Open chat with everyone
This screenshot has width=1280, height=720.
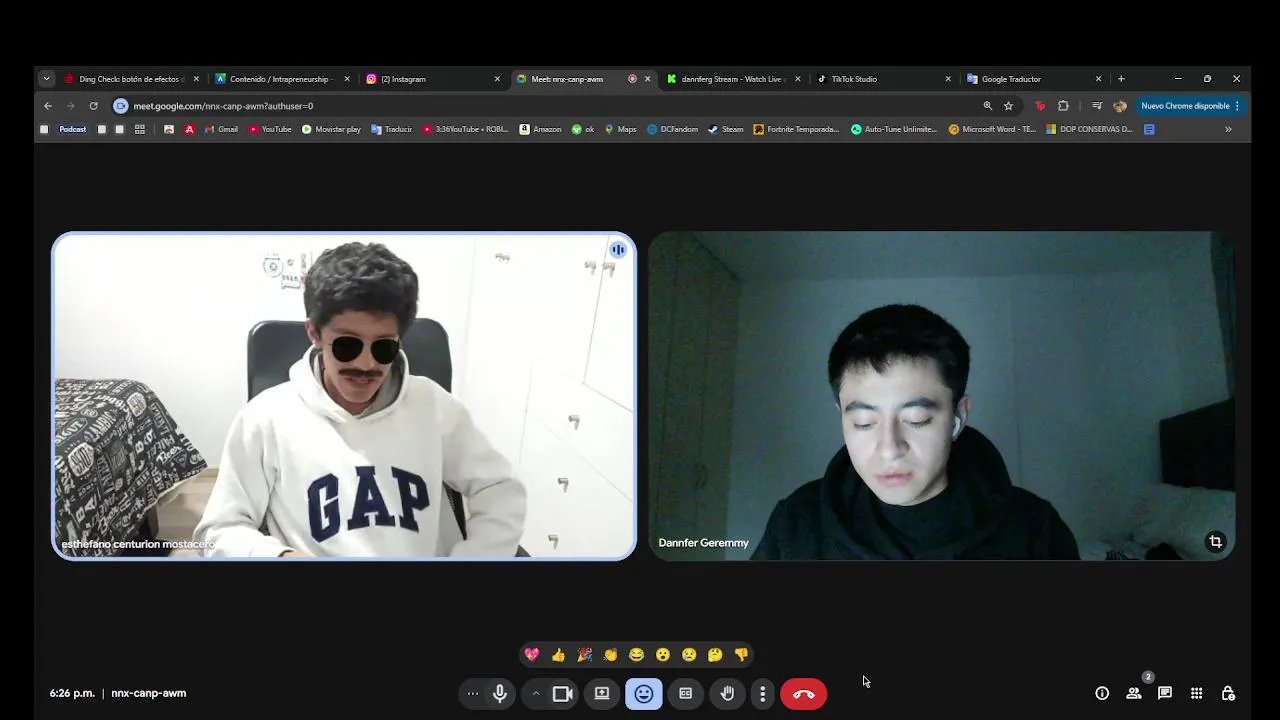[x=1165, y=693]
